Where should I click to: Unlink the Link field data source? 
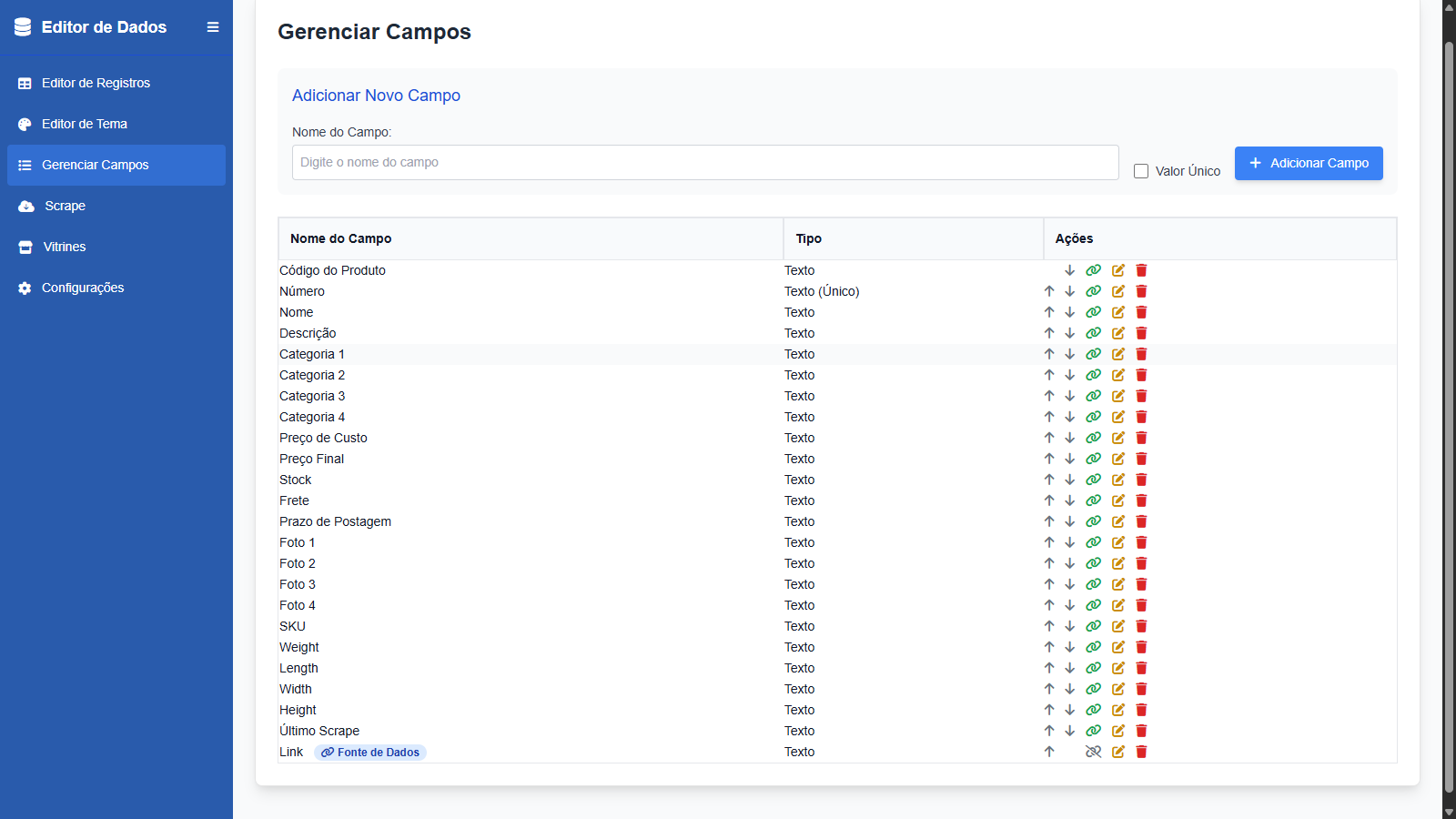[x=1093, y=752]
